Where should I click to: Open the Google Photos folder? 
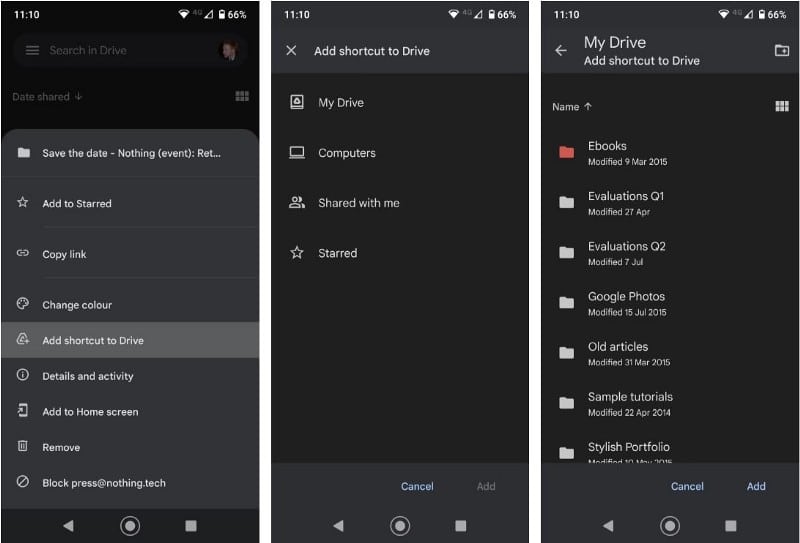coord(670,303)
